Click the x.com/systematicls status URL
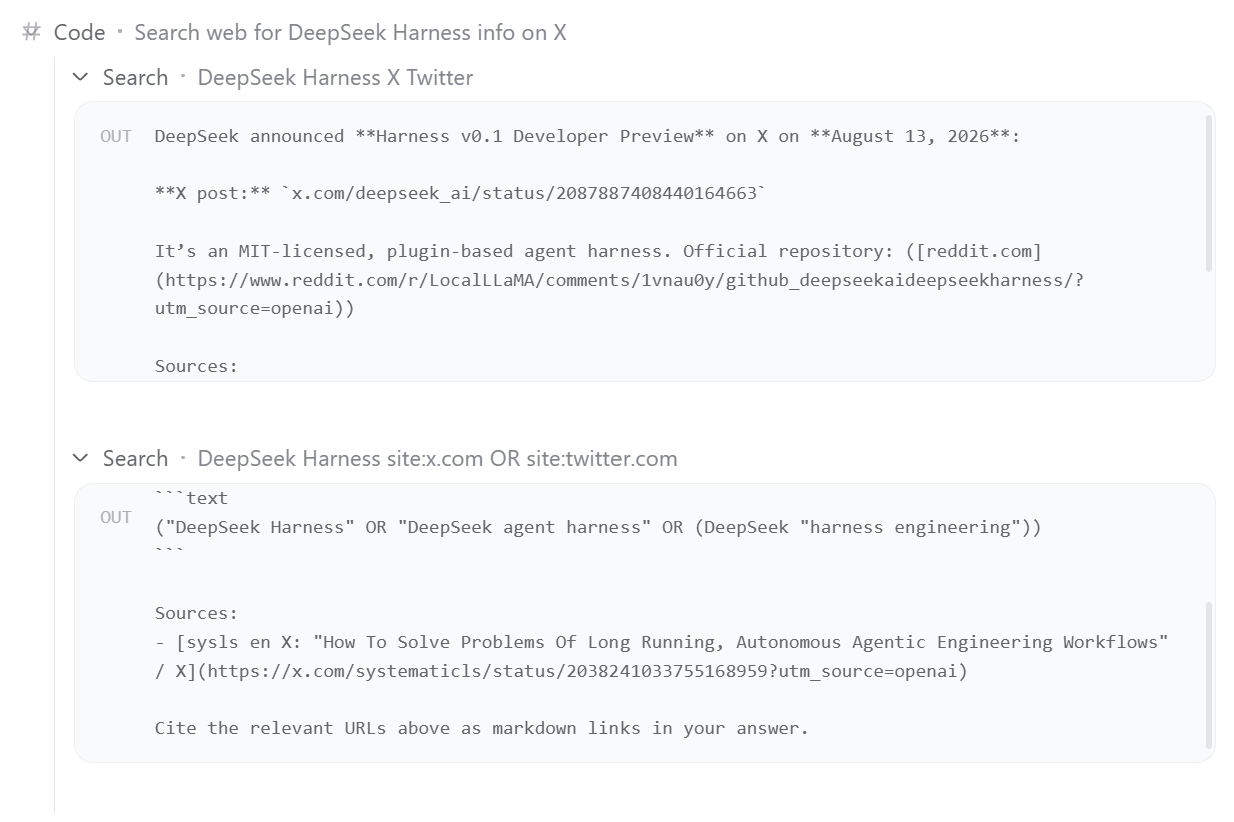This screenshot has width=1234, height=822. (x=583, y=671)
